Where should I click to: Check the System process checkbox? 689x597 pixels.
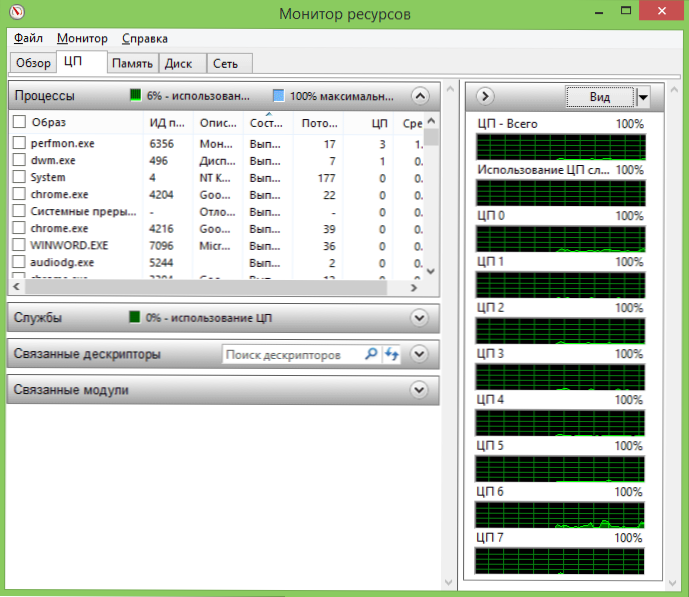pos(19,177)
